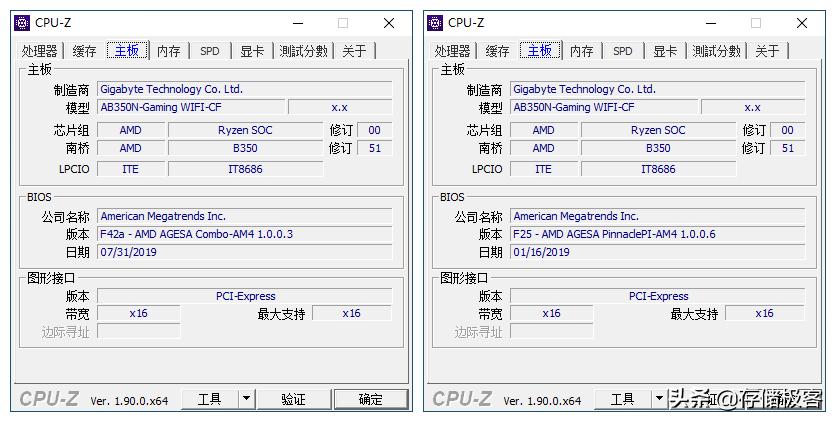Click 最大支持 x16 value in right window

[765, 313]
